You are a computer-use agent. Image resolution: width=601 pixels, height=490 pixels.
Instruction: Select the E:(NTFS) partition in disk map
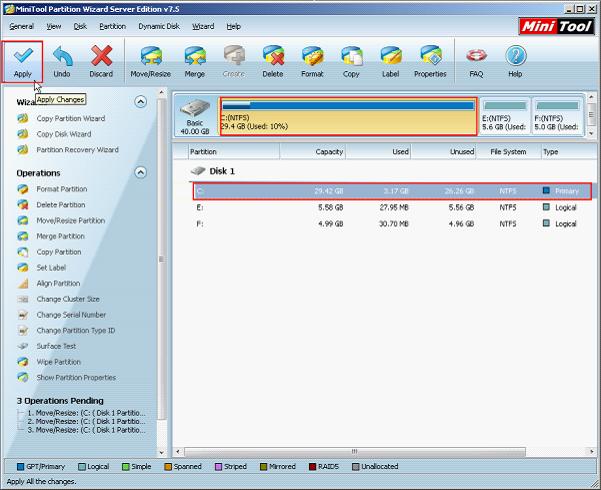(504, 116)
